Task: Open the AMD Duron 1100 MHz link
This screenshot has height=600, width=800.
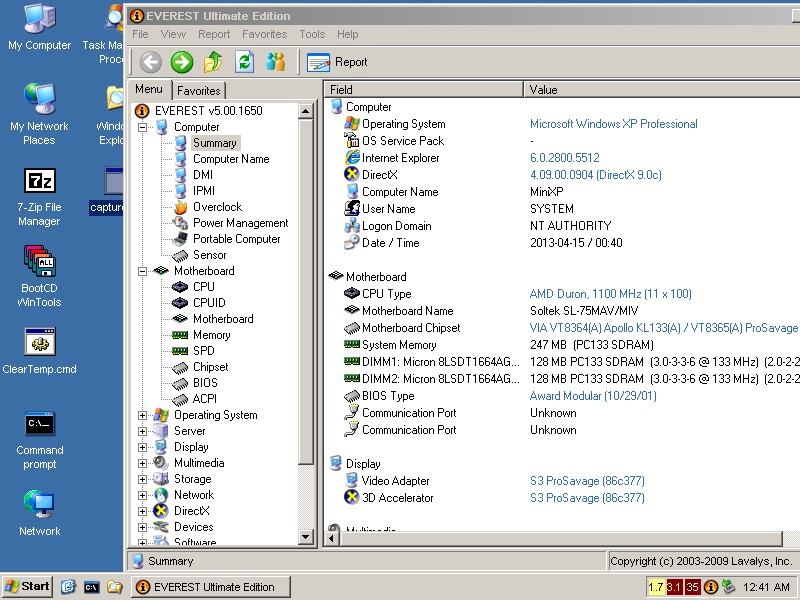Action: pyautogui.click(x=611, y=294)
